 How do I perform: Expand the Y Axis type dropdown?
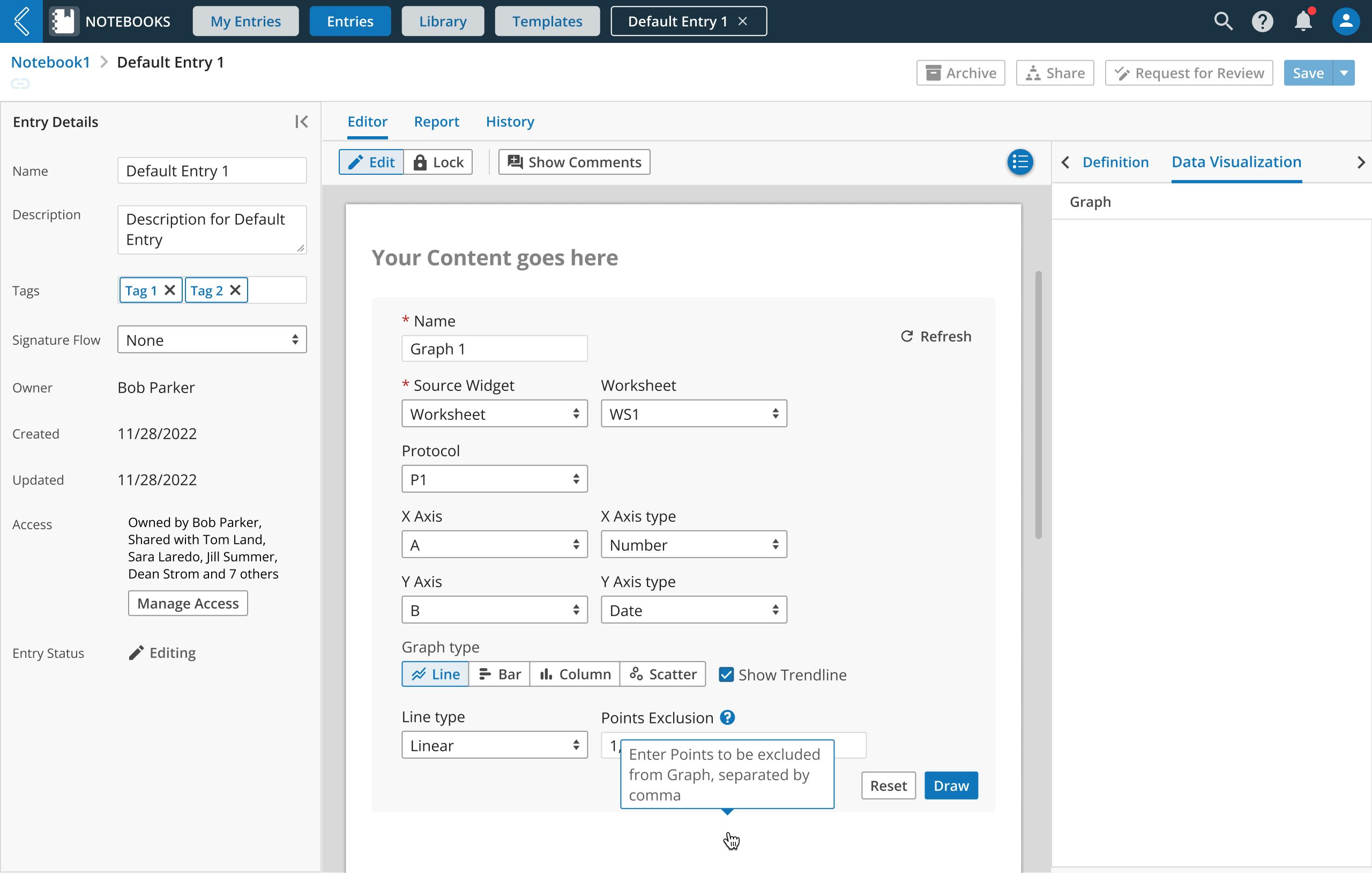pos(694,610)
